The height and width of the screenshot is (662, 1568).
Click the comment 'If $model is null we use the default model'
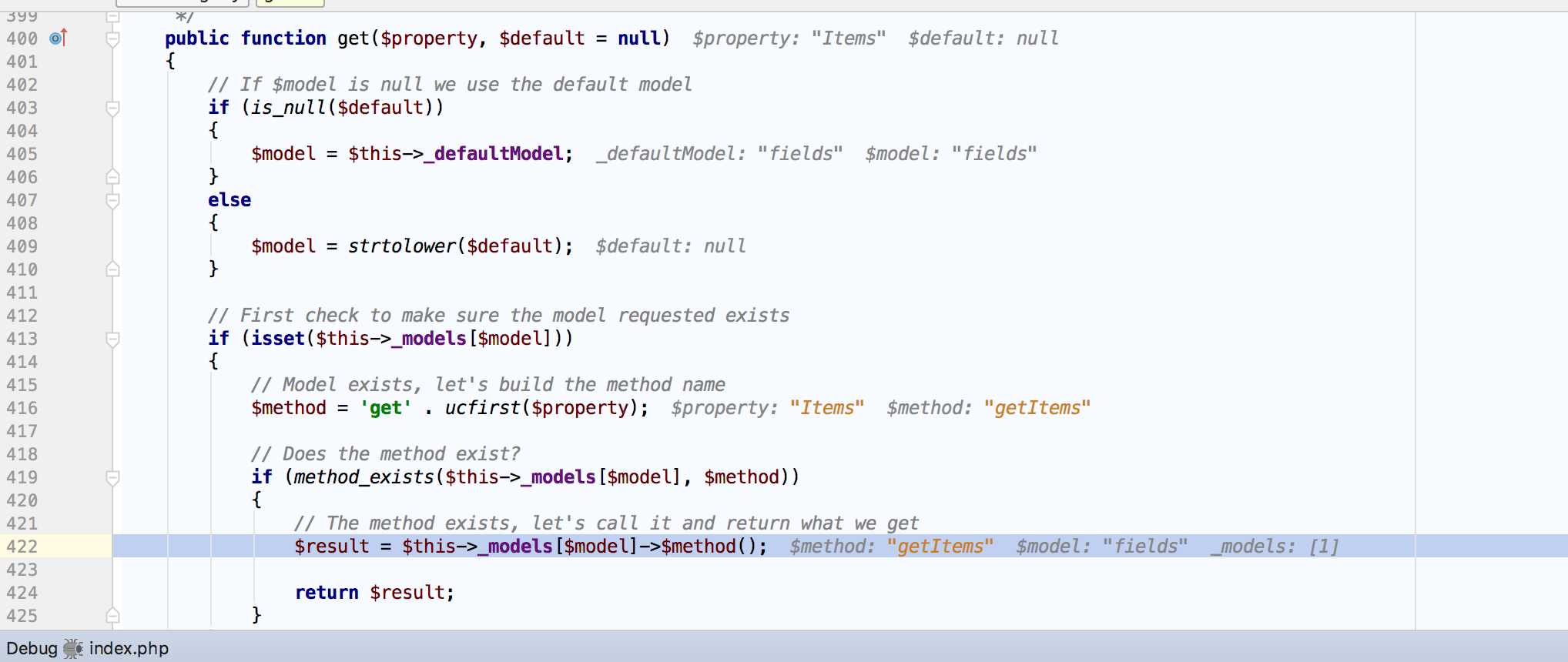(450, 85)
